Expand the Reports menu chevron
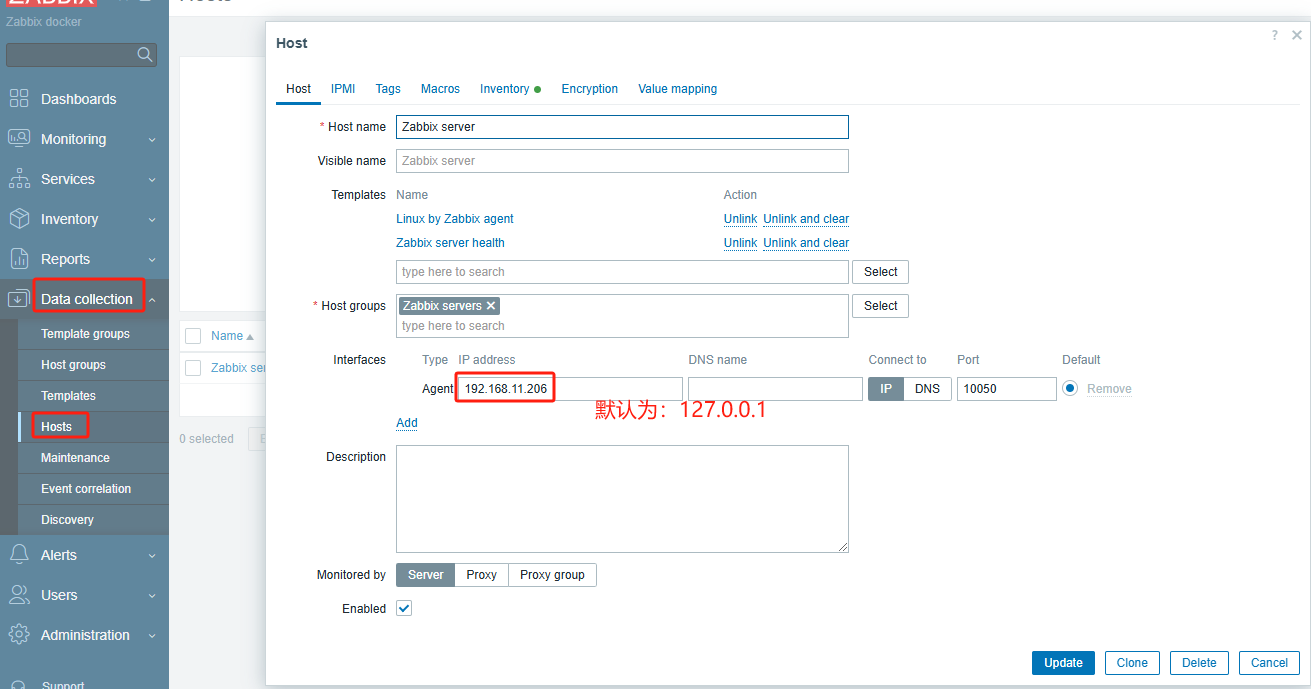 coord(152,260)
